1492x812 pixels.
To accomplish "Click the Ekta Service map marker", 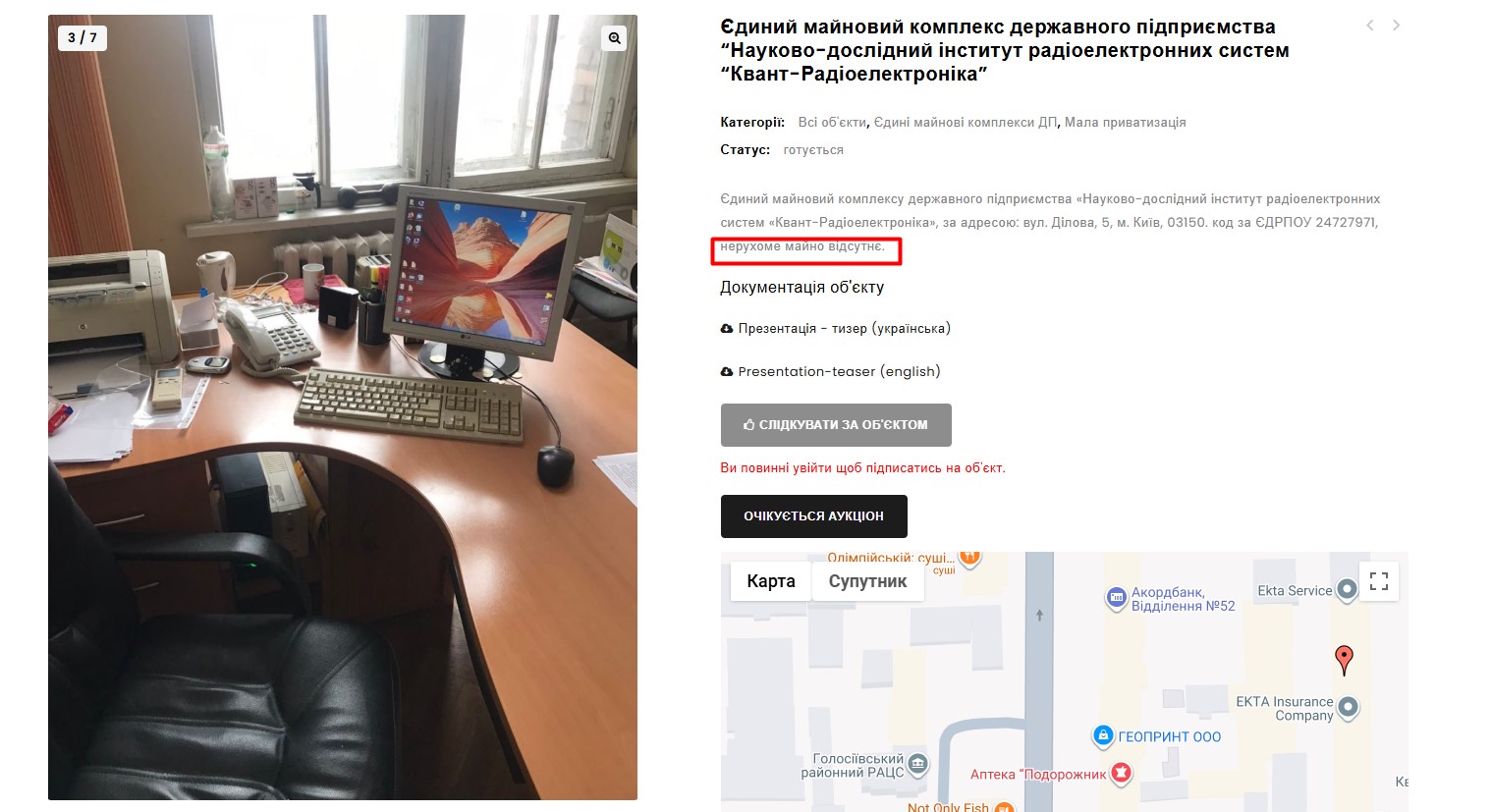I will 1348,590.
